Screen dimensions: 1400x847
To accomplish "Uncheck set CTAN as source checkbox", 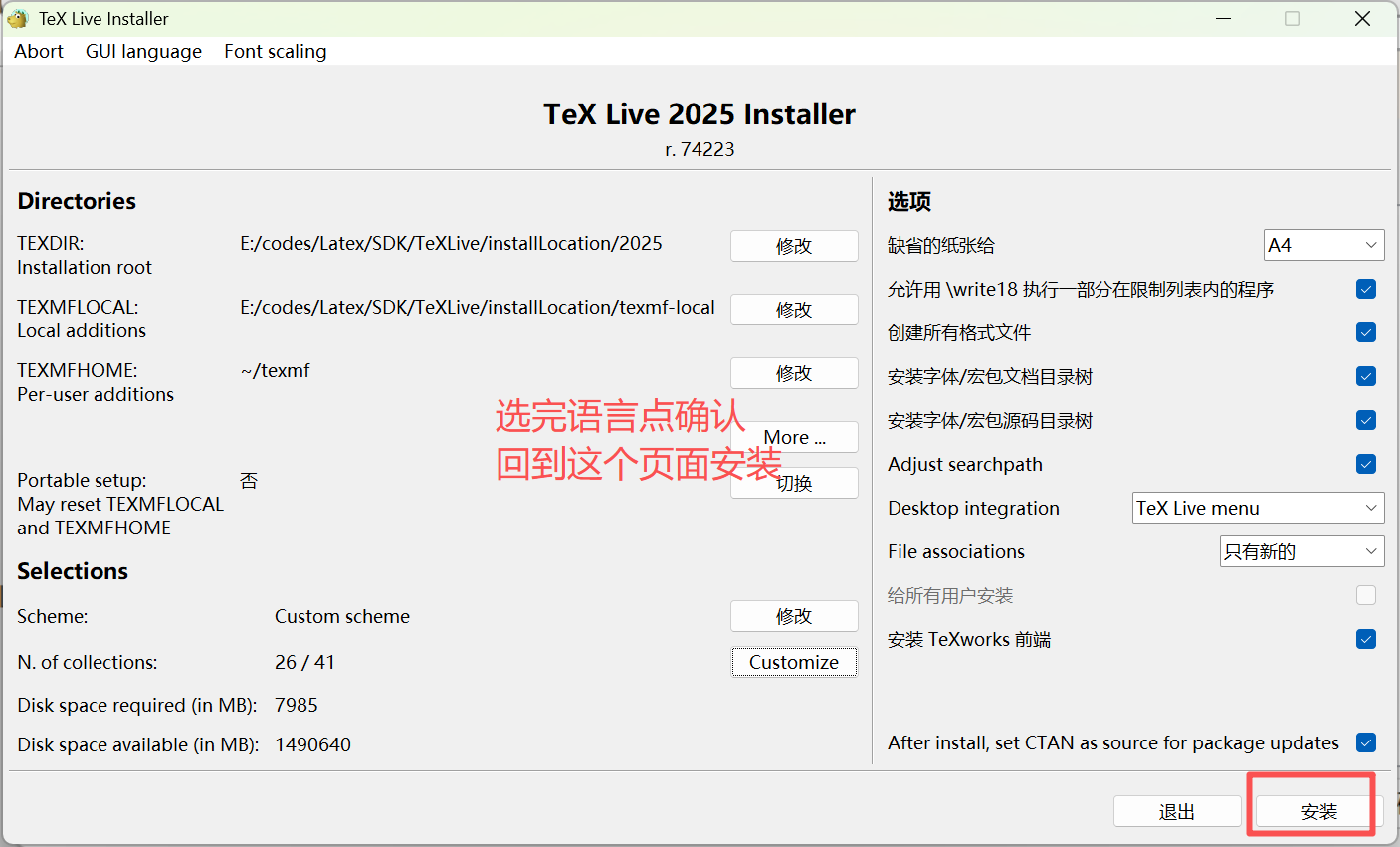I will point(1365,742).
